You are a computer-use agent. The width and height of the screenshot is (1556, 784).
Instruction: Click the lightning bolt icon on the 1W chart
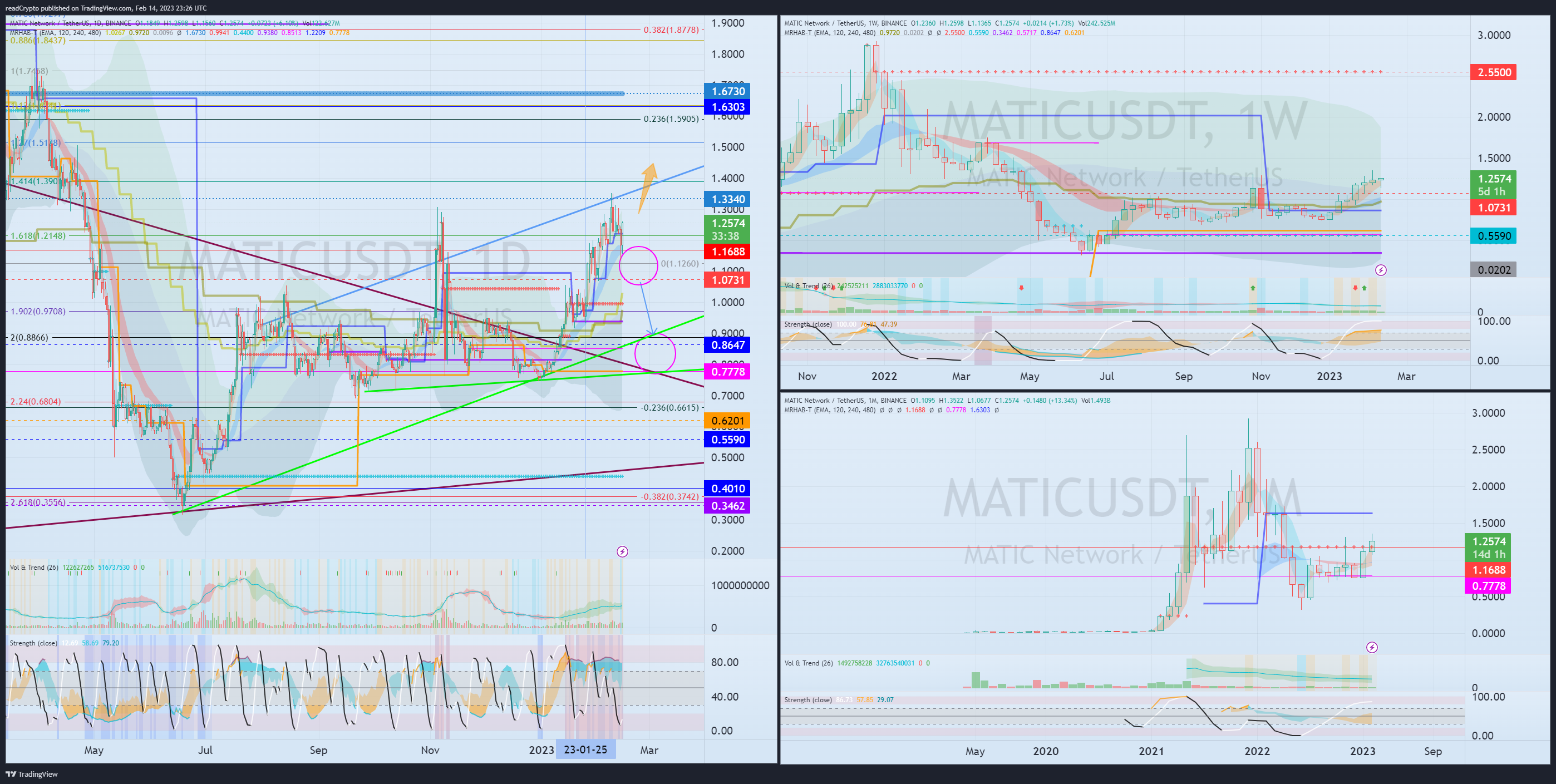[1381, 270]
